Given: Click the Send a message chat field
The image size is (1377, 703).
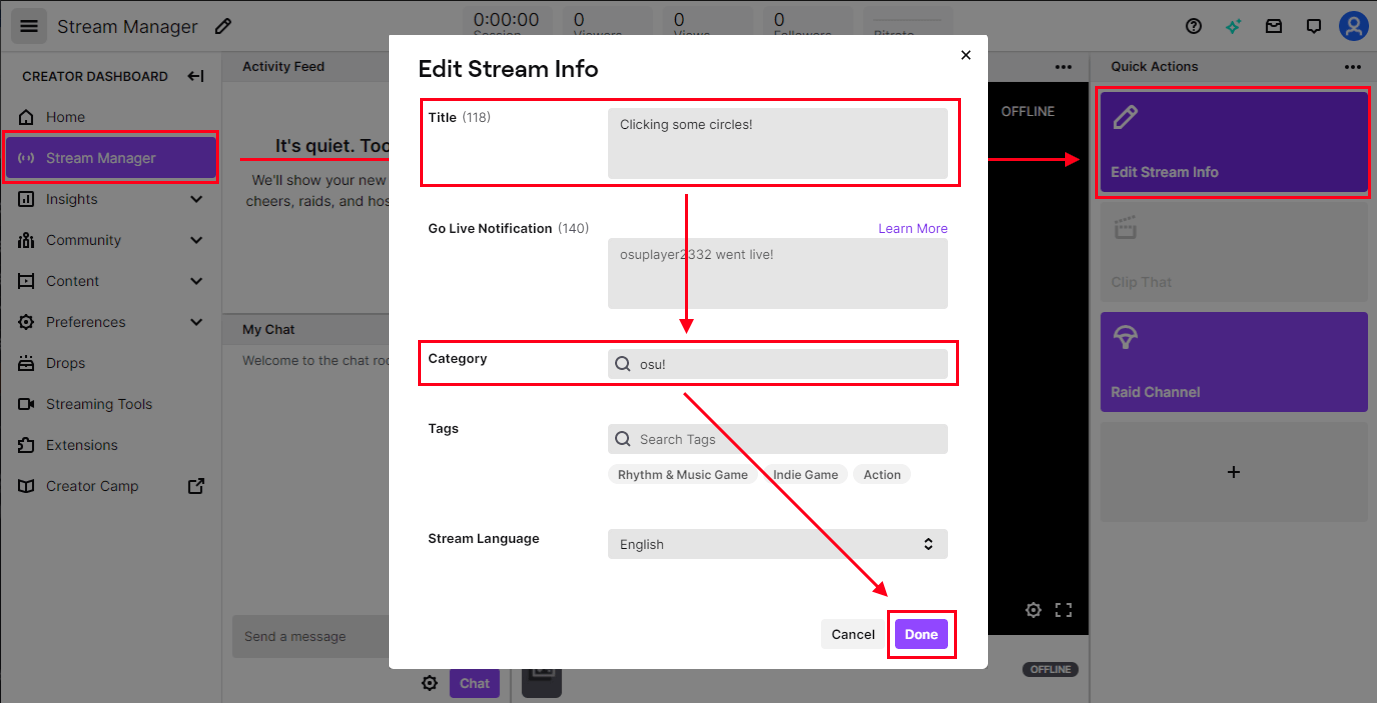Looking at the screenshot, I should point(311,636).
